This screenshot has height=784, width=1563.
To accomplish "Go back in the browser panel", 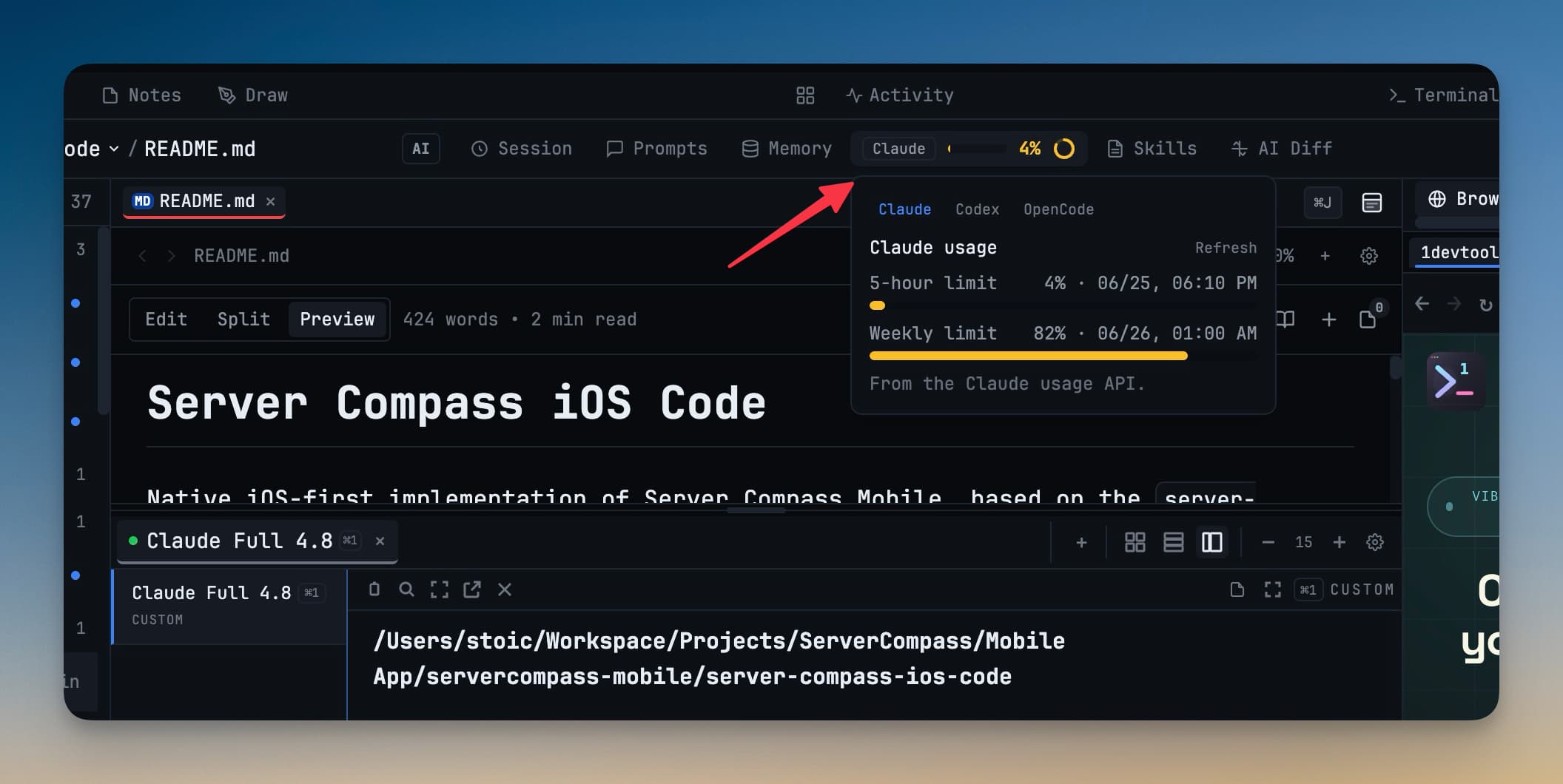I will click(x=1422, y=304).
